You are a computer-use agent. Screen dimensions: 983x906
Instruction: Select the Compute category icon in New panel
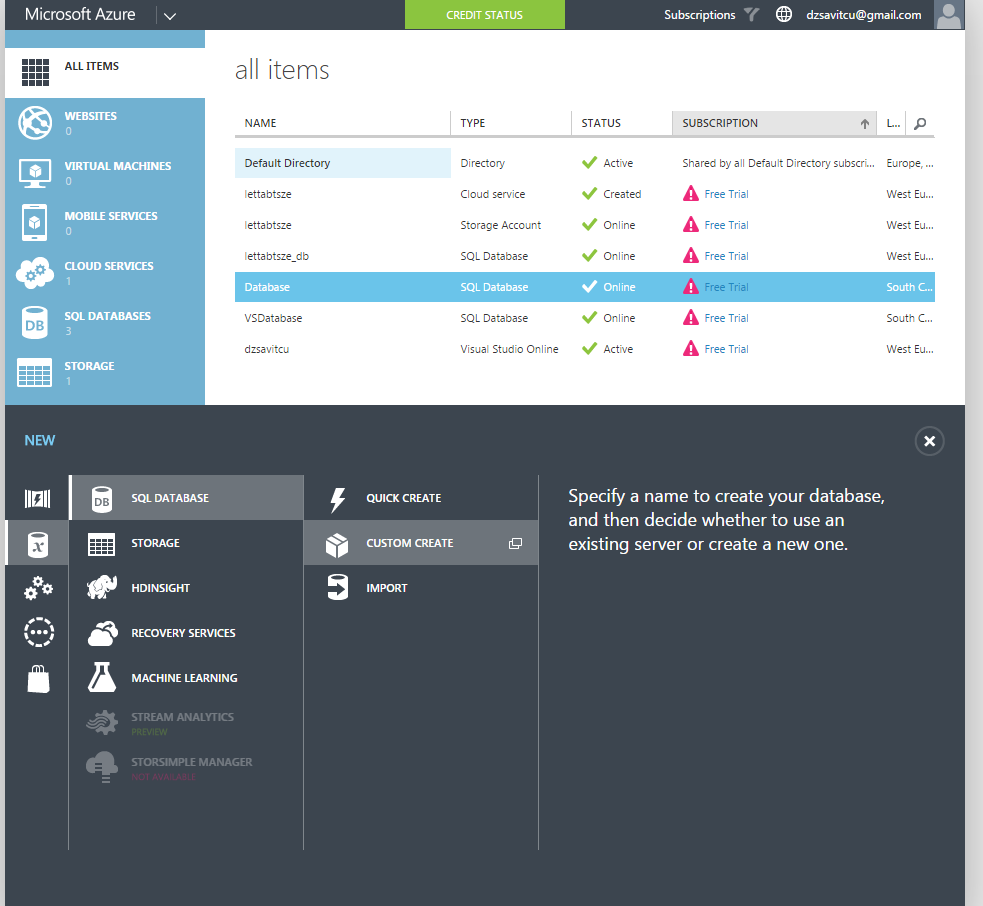pos(38,498)
